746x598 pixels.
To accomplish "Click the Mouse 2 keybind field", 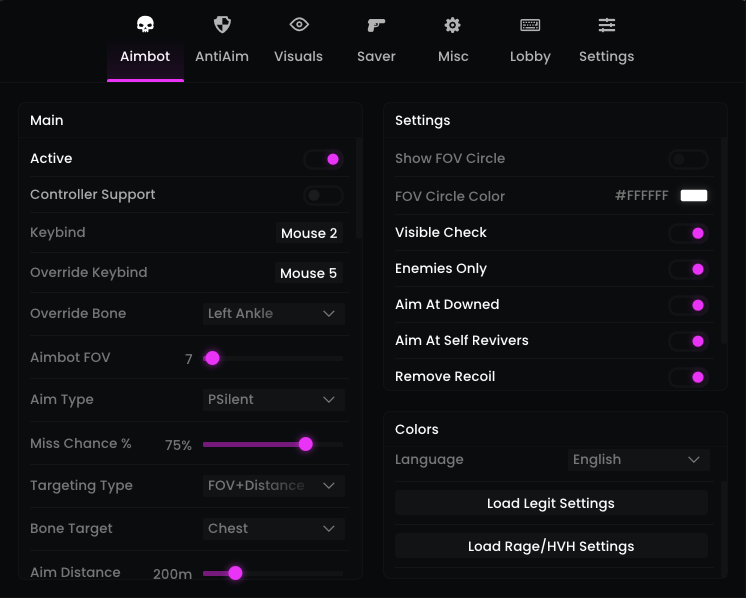I will click(309, 234).
